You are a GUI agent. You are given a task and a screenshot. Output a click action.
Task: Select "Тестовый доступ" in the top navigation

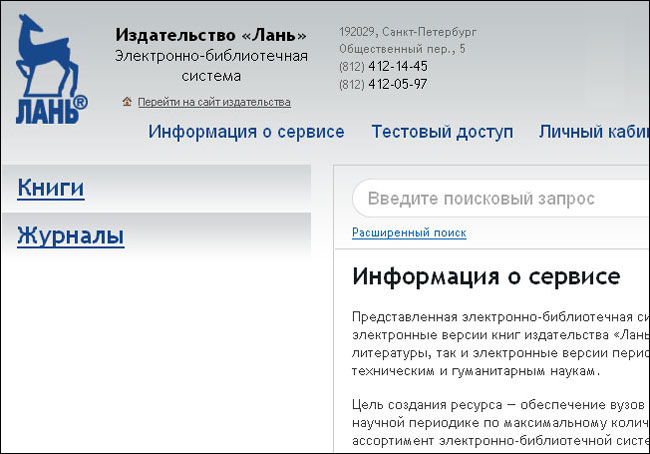pyautogui.click(x=442, y=132)
